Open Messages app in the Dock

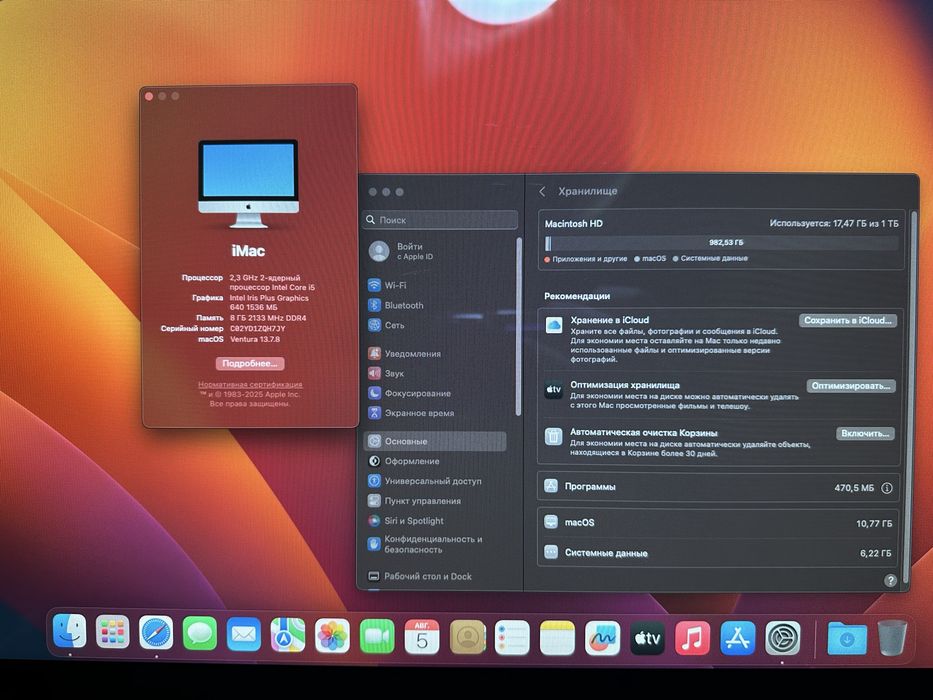200,633
